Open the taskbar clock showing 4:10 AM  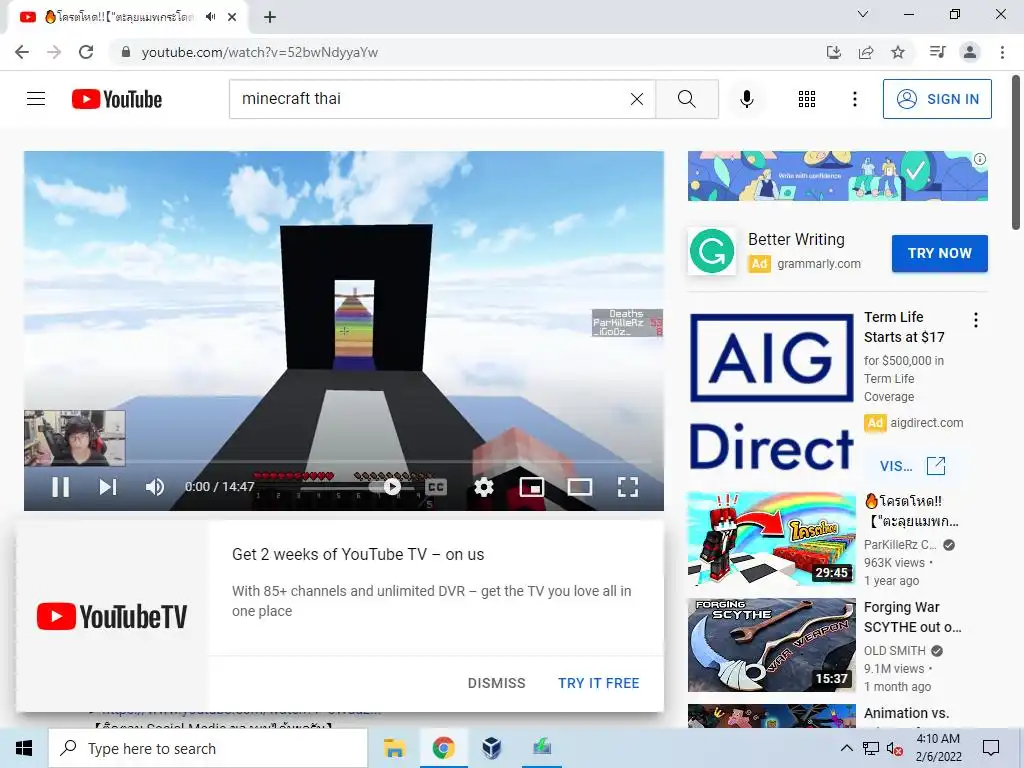click(938, 748)
